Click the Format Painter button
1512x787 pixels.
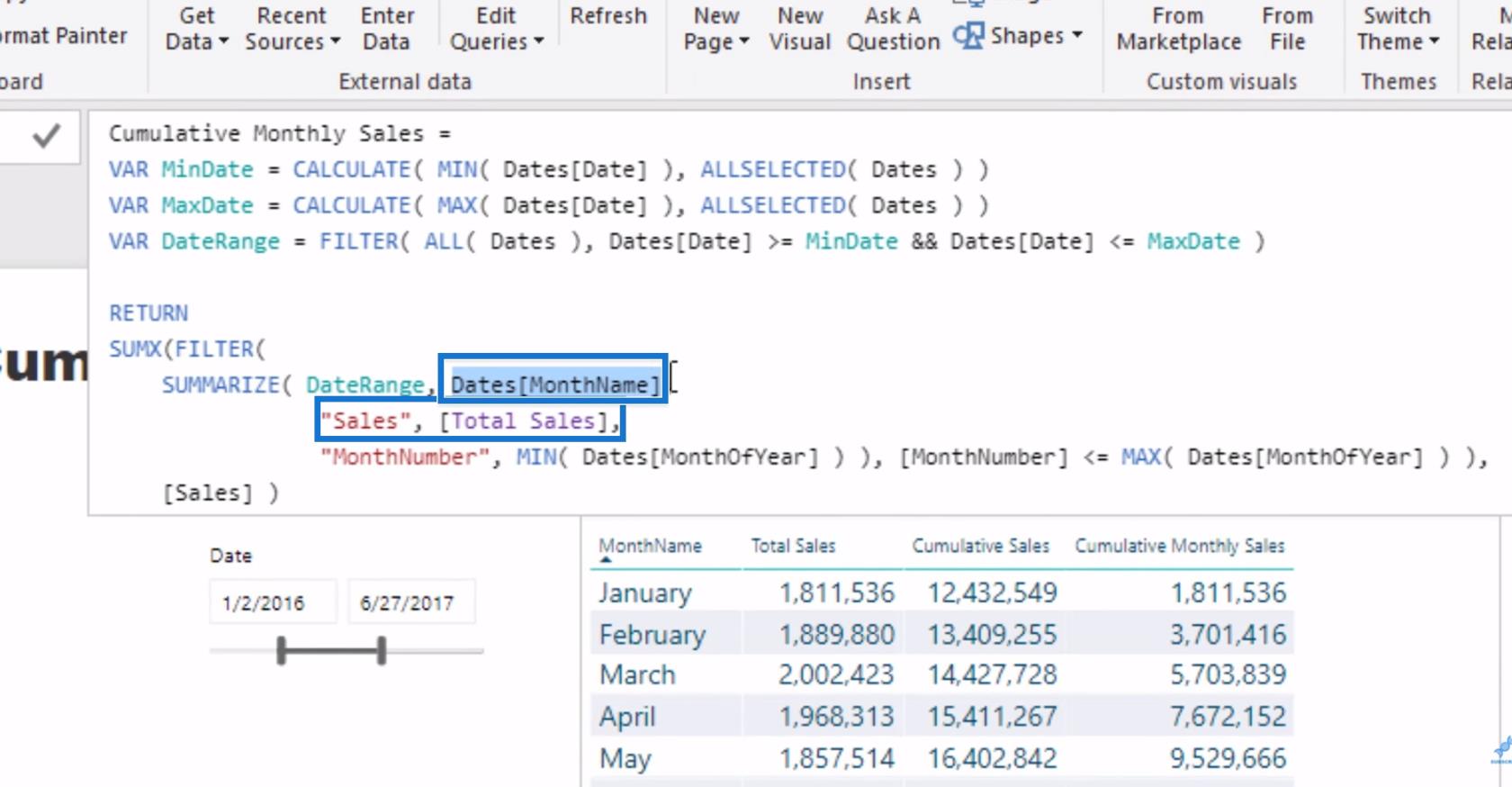coord(64,36)
